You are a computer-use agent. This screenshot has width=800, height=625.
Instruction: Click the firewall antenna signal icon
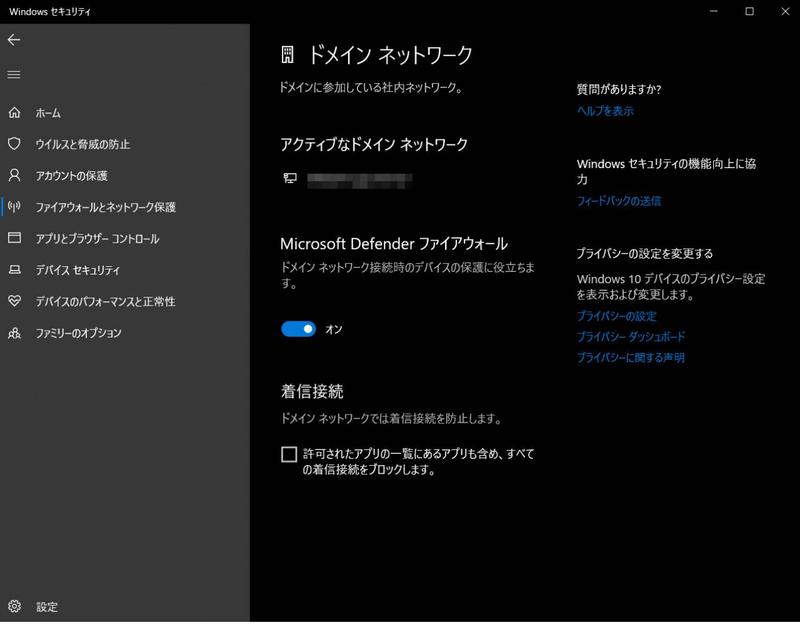click(x=14, y=206)
